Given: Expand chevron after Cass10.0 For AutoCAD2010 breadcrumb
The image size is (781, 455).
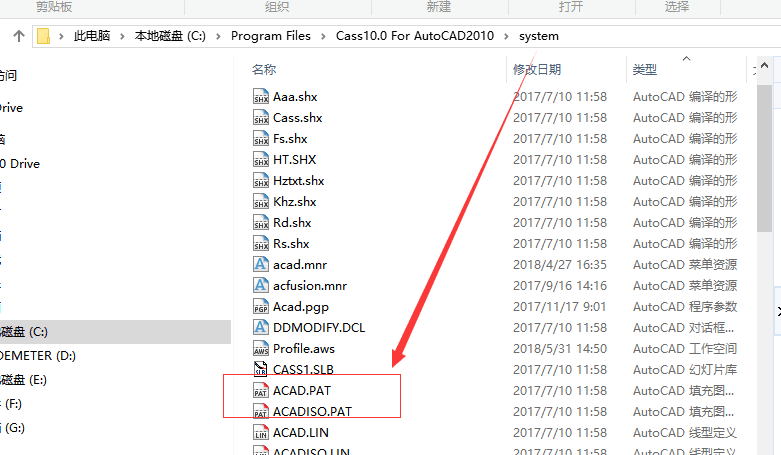Looking at the screenshot, I should coord(507,36).
